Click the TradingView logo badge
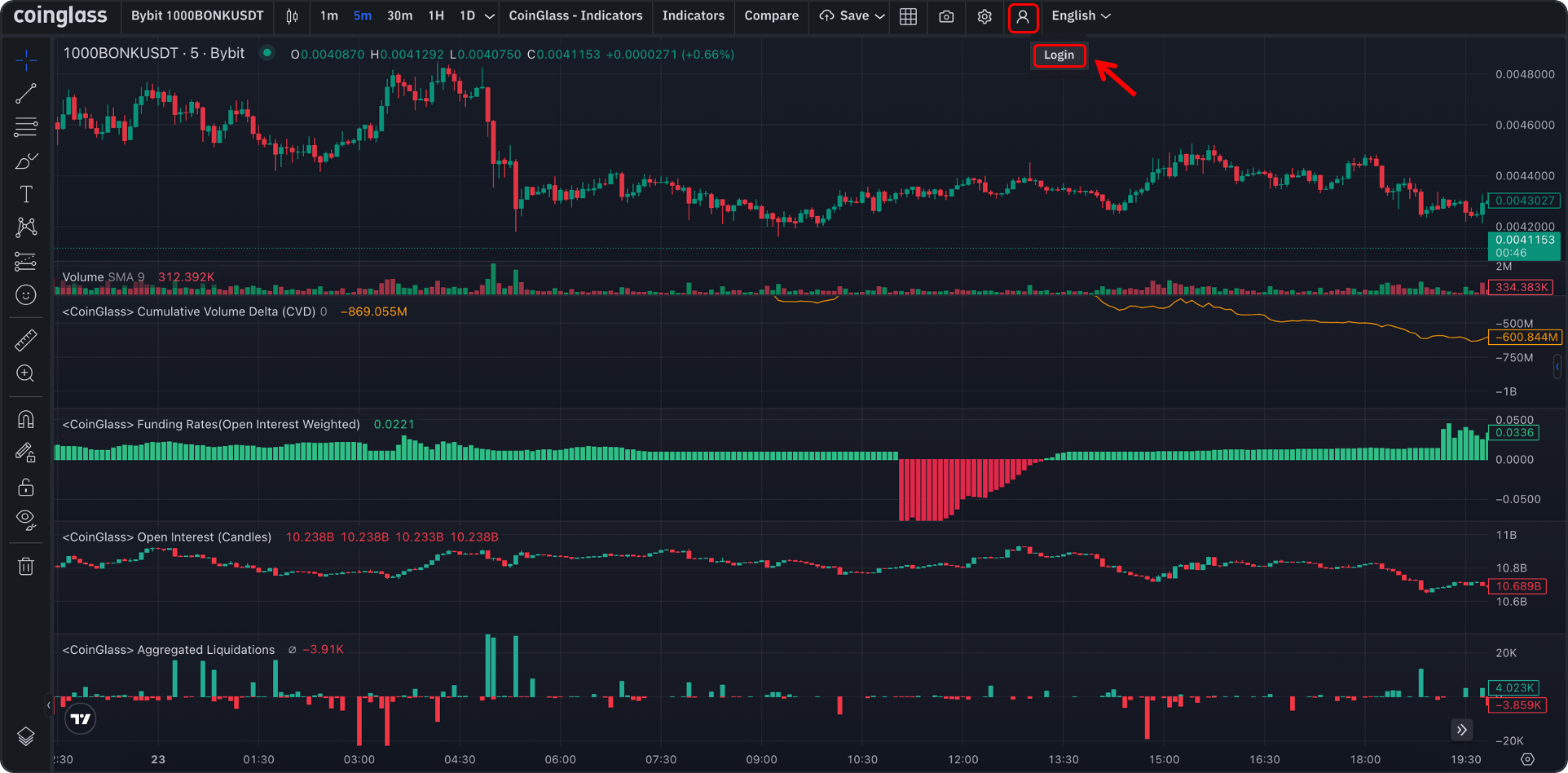The image size is (1568, 773). (x=81, y=718)
